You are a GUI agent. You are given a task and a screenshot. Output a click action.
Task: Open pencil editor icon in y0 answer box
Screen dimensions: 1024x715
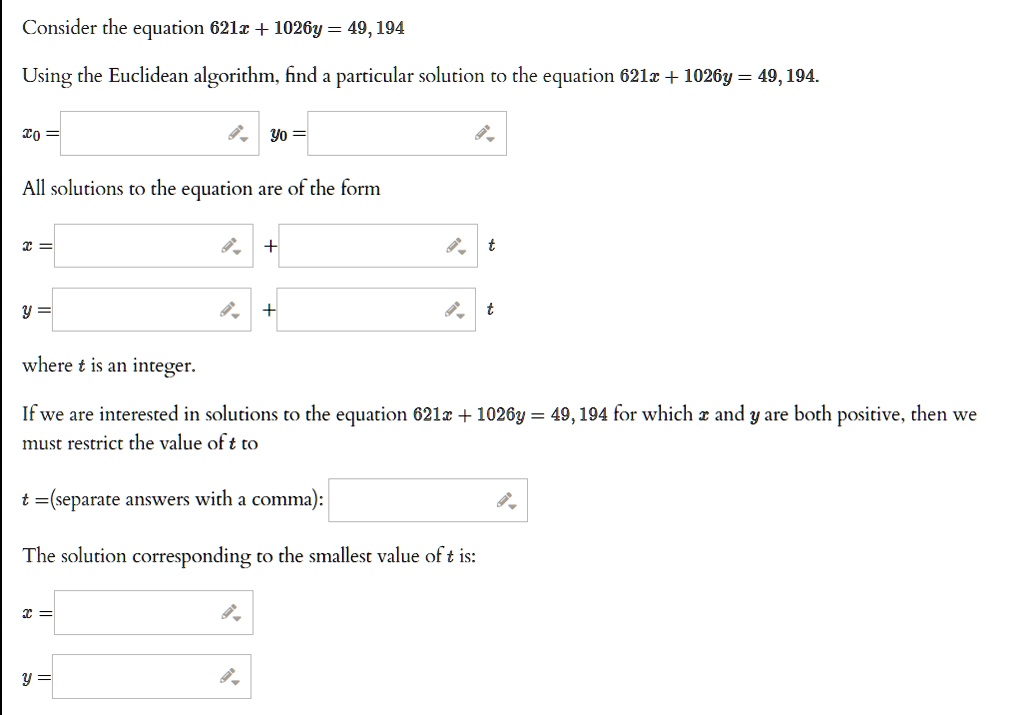click(x=485, y=134)
